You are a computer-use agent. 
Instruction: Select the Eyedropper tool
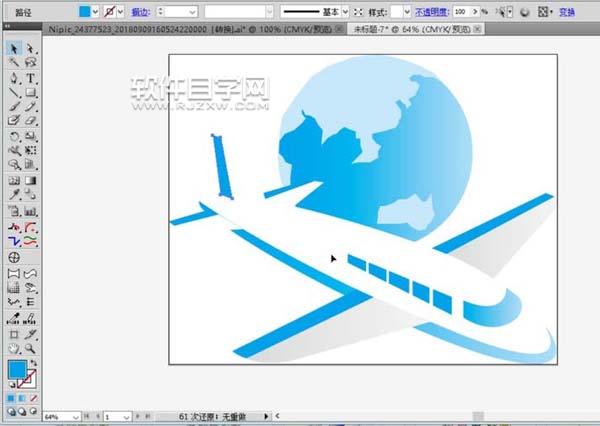coord(14,194)
